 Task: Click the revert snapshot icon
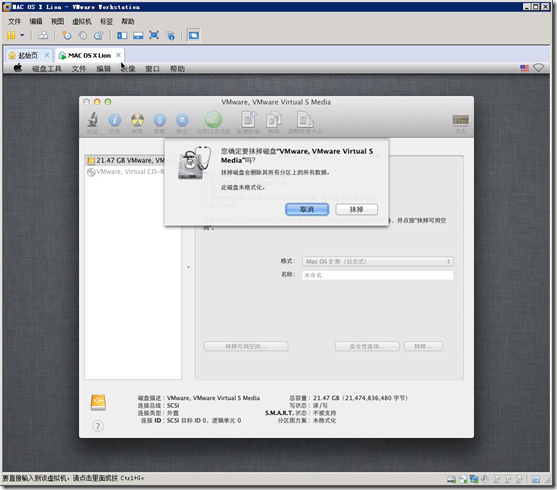click(82, 35)
